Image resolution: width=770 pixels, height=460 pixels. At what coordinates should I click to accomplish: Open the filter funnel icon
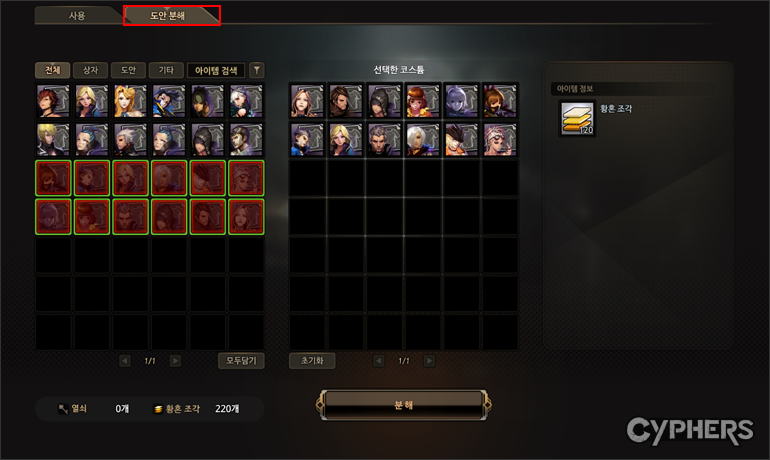[256, 70]
